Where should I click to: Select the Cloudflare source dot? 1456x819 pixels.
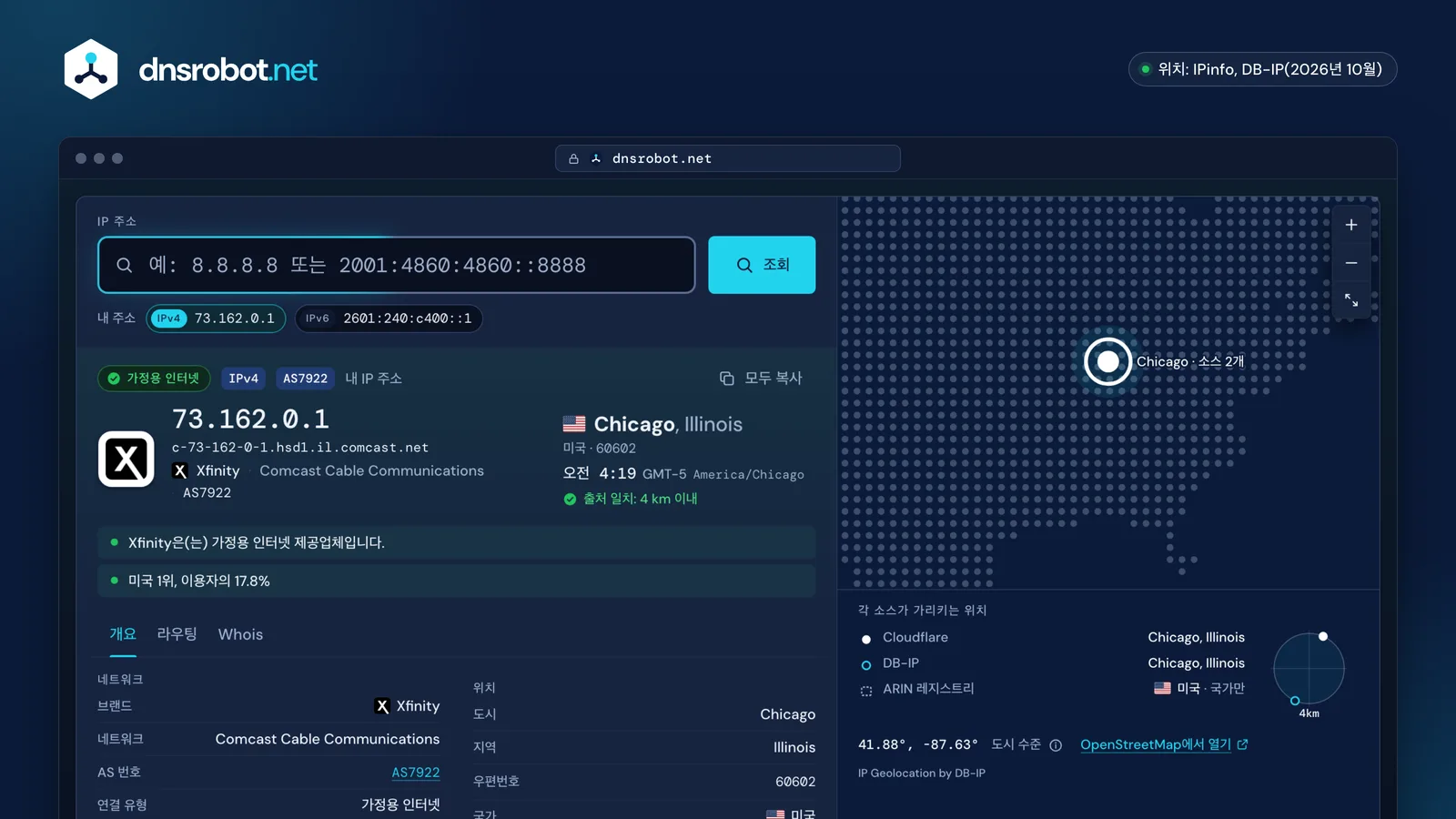point(866,639)
